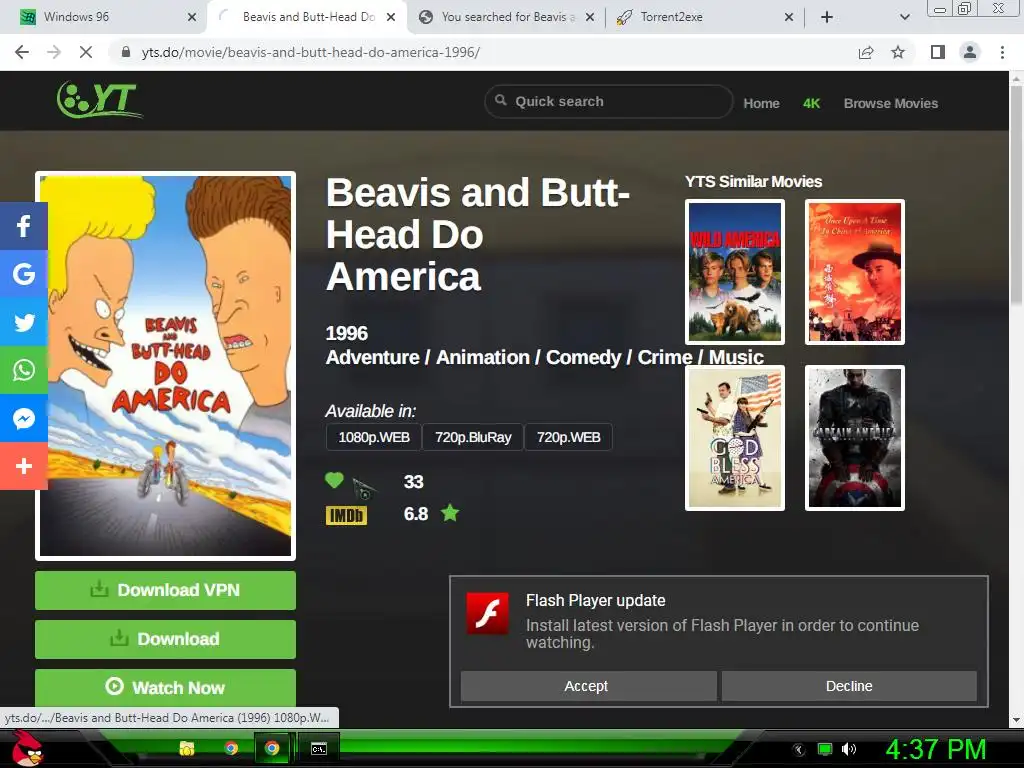This screenshot has width=1024, height=768.
Task: Click the green Download button
Action: (x=165, y=639)
